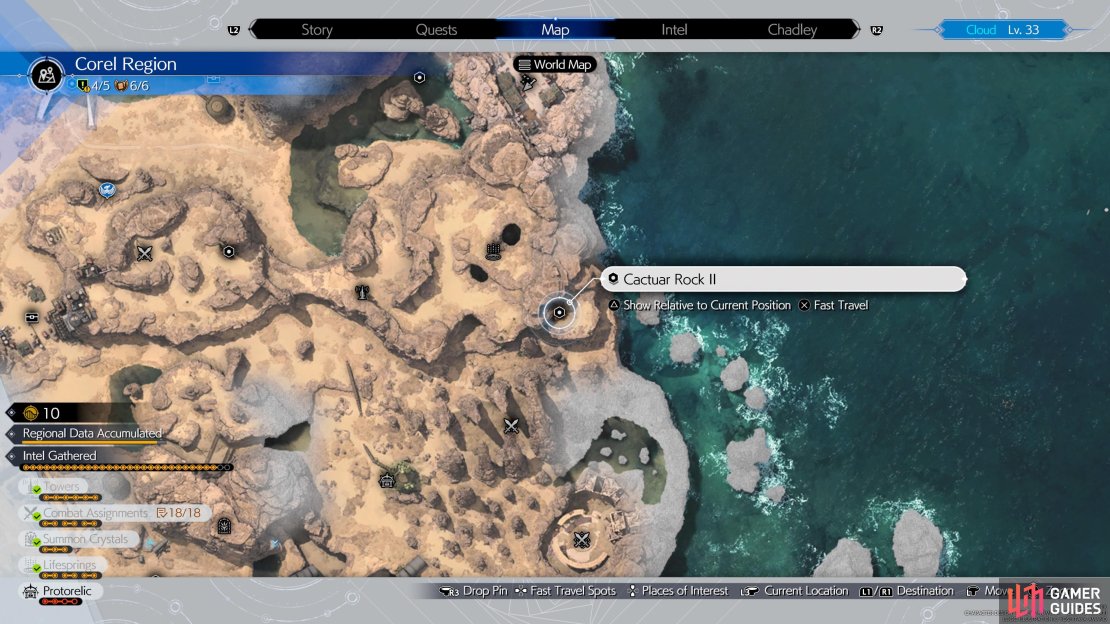Toggle the Summon Crystals completed entry

(78, 540)
